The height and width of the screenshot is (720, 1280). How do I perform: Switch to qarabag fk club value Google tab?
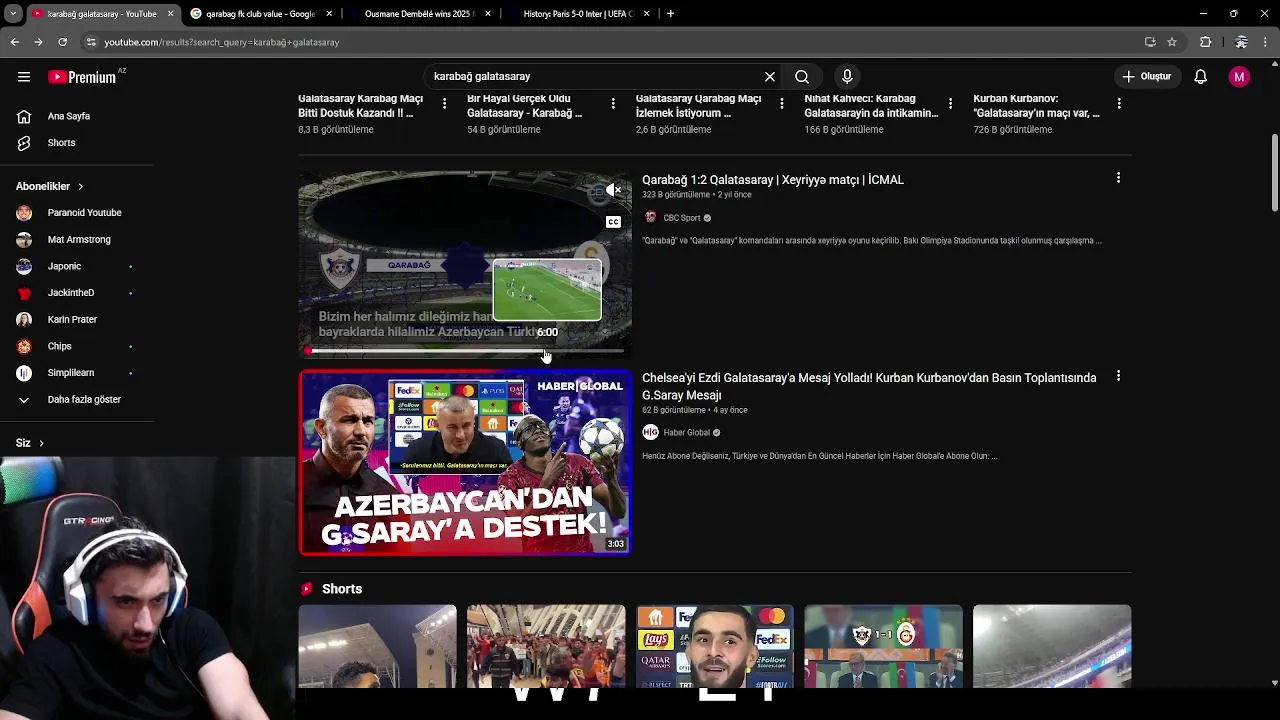(260, 14)
